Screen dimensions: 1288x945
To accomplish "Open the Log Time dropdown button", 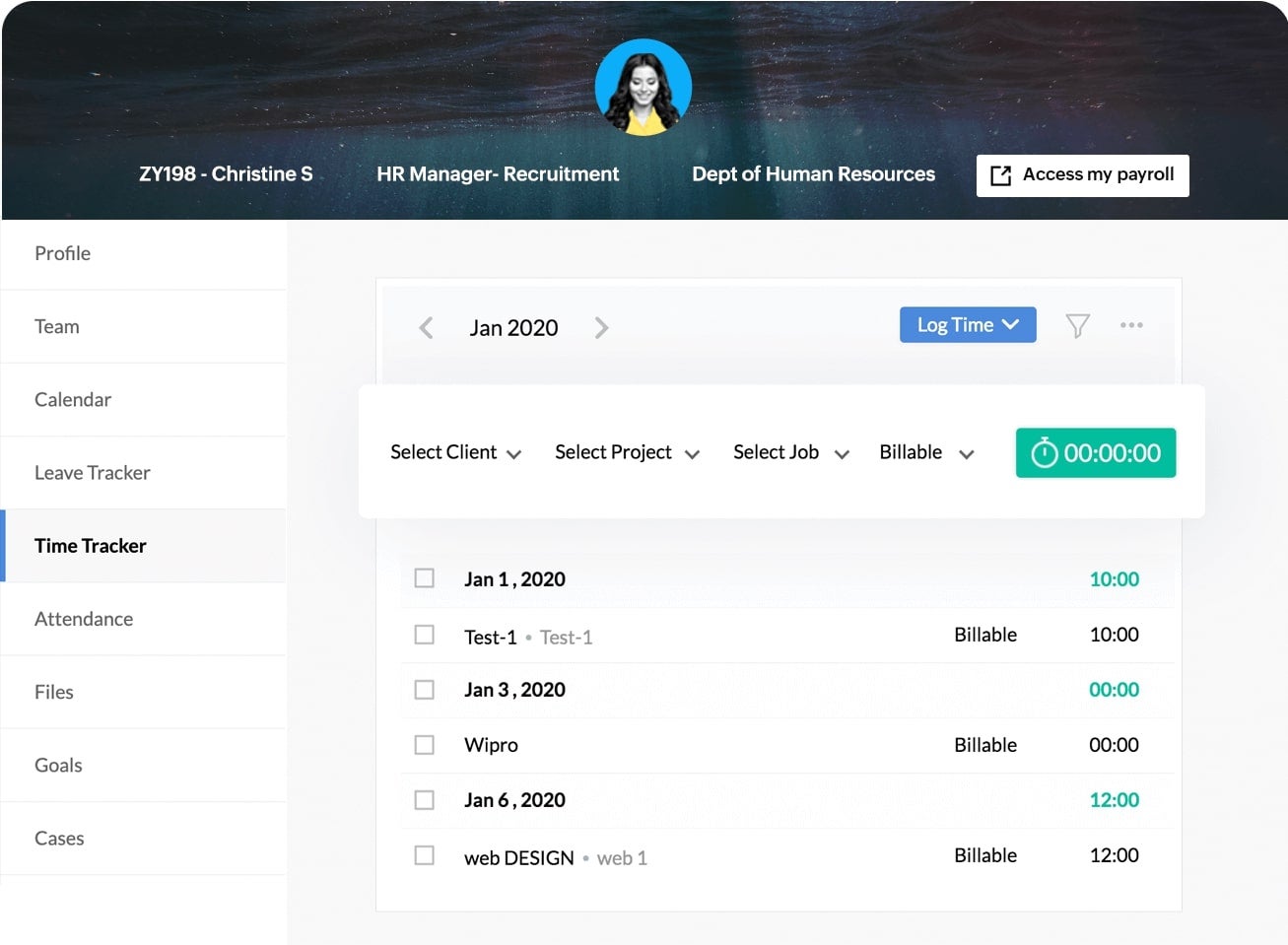I will coord(967,325).
